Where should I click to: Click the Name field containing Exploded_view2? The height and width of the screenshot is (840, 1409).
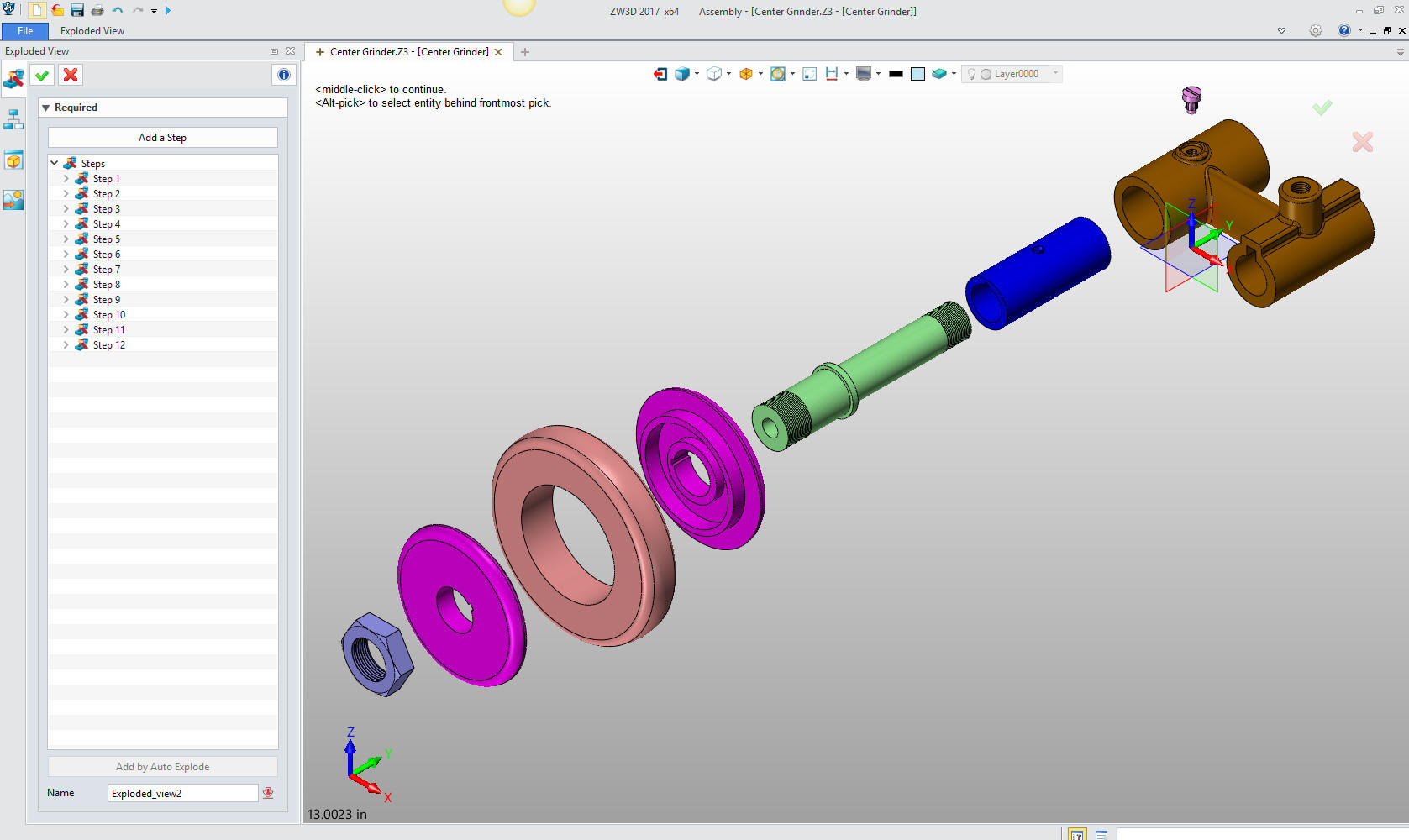(x=182, y=793)
